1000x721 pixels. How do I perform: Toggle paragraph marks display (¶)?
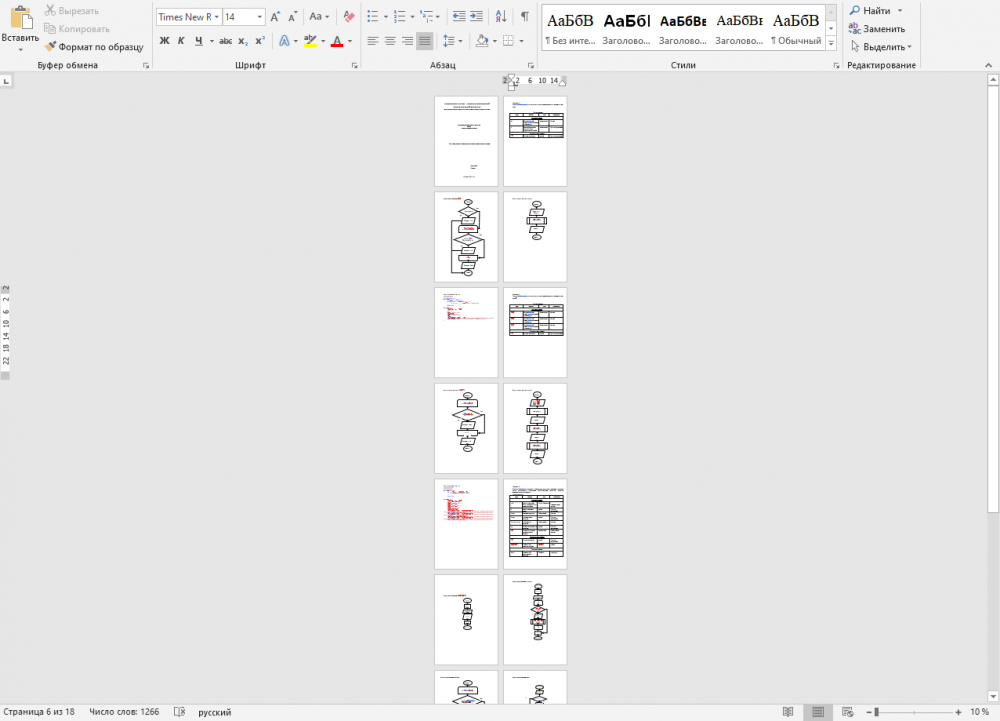coord(526,17)
